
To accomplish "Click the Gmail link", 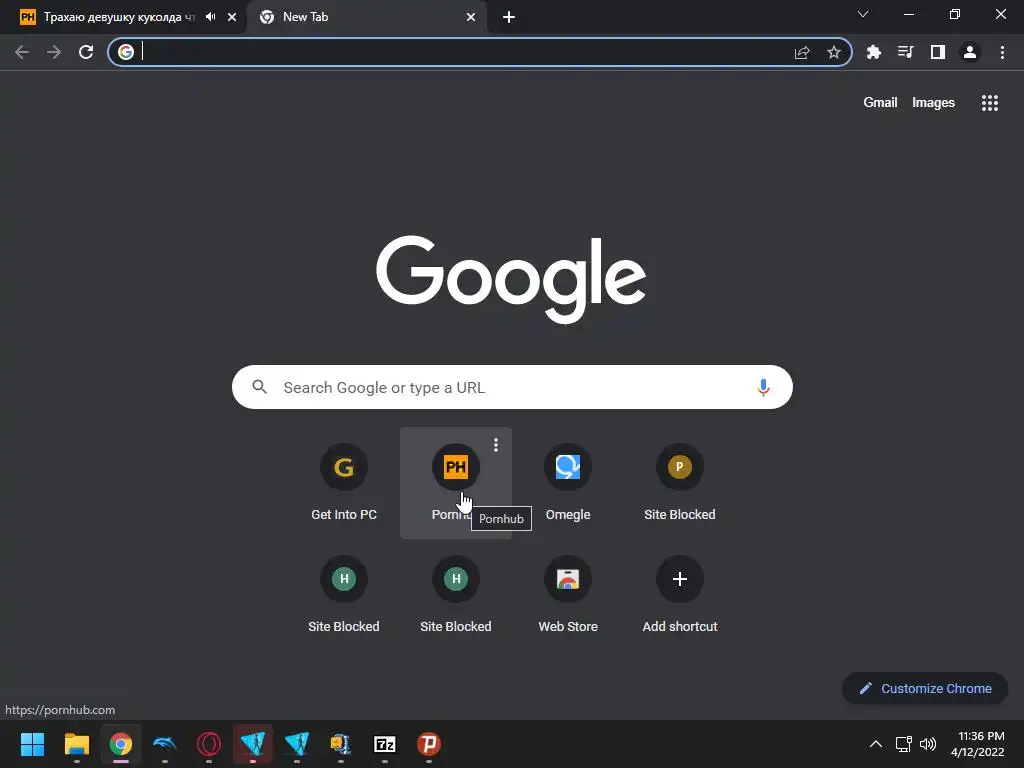I will pos(880,103).
